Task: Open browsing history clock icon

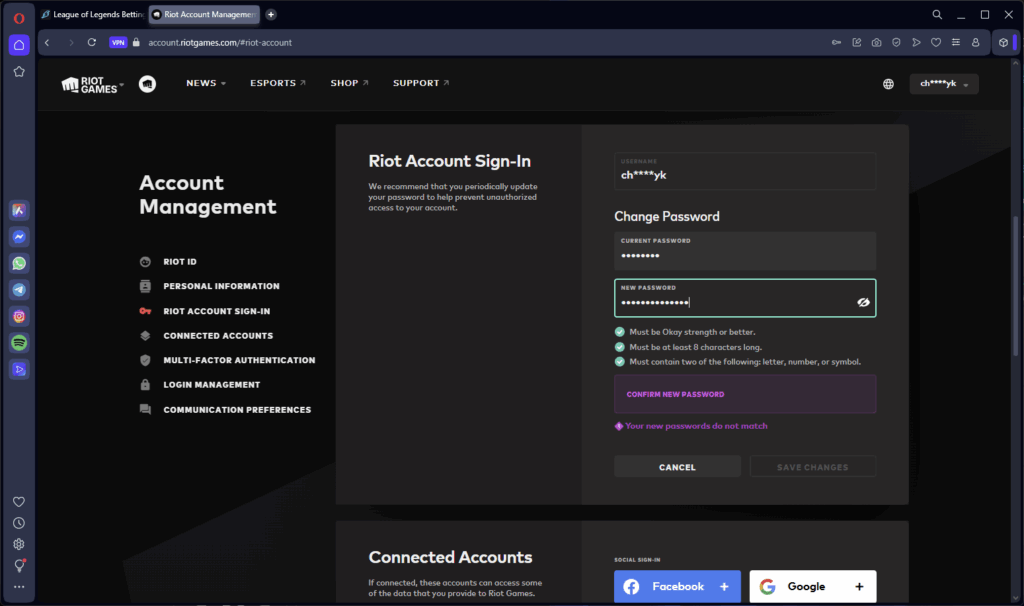Action: coord(19,523)
